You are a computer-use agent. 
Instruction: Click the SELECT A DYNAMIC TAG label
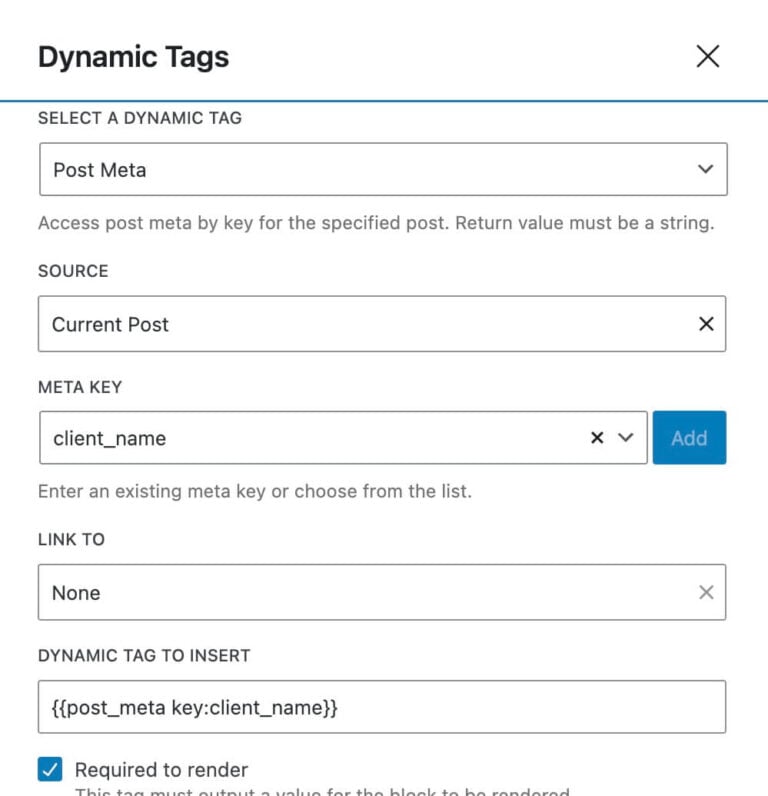coord(140,118)
